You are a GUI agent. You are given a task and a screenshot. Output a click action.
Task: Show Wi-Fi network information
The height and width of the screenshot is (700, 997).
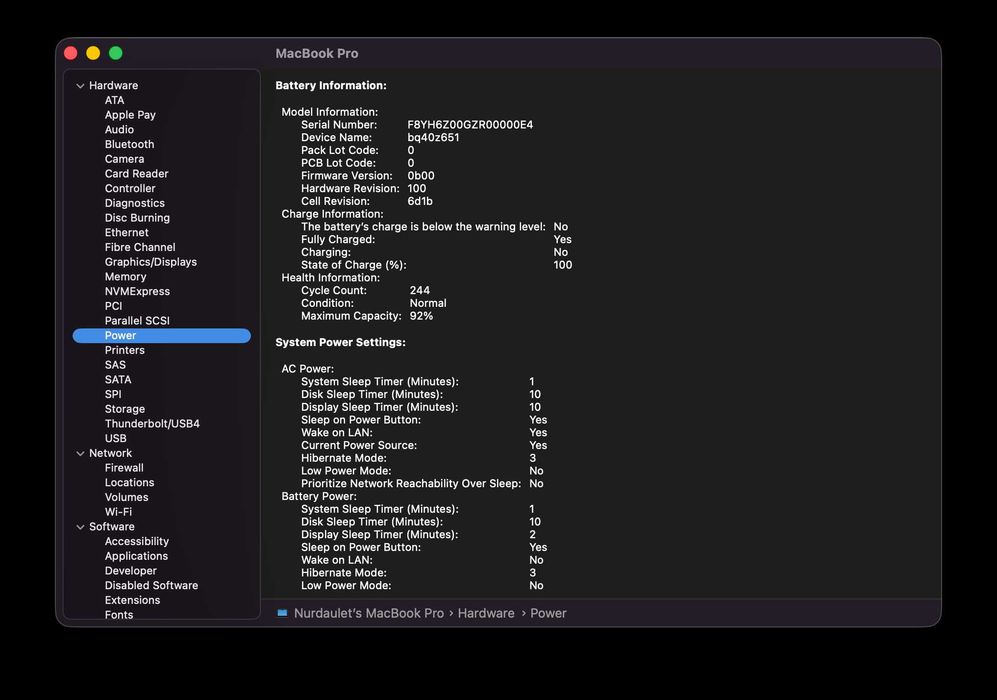[x=118, y=512]
